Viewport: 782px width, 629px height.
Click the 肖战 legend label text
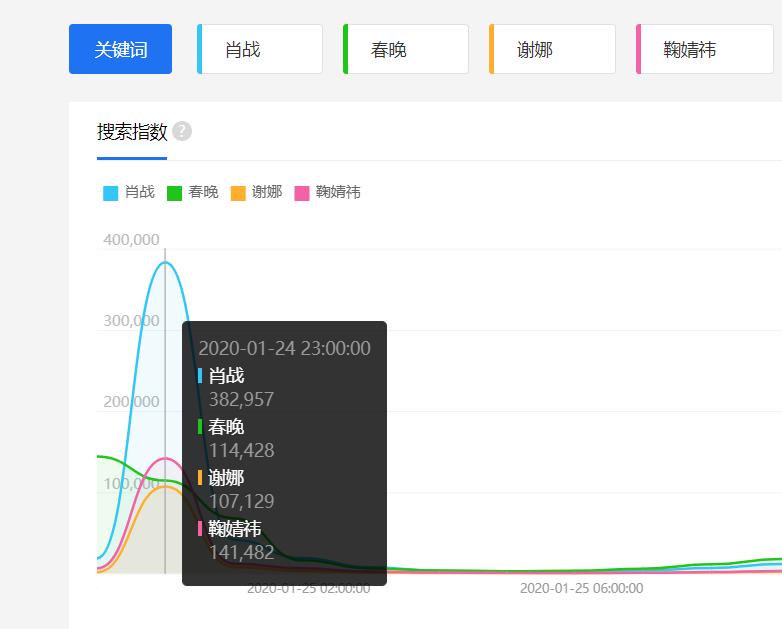pos(140,192)
